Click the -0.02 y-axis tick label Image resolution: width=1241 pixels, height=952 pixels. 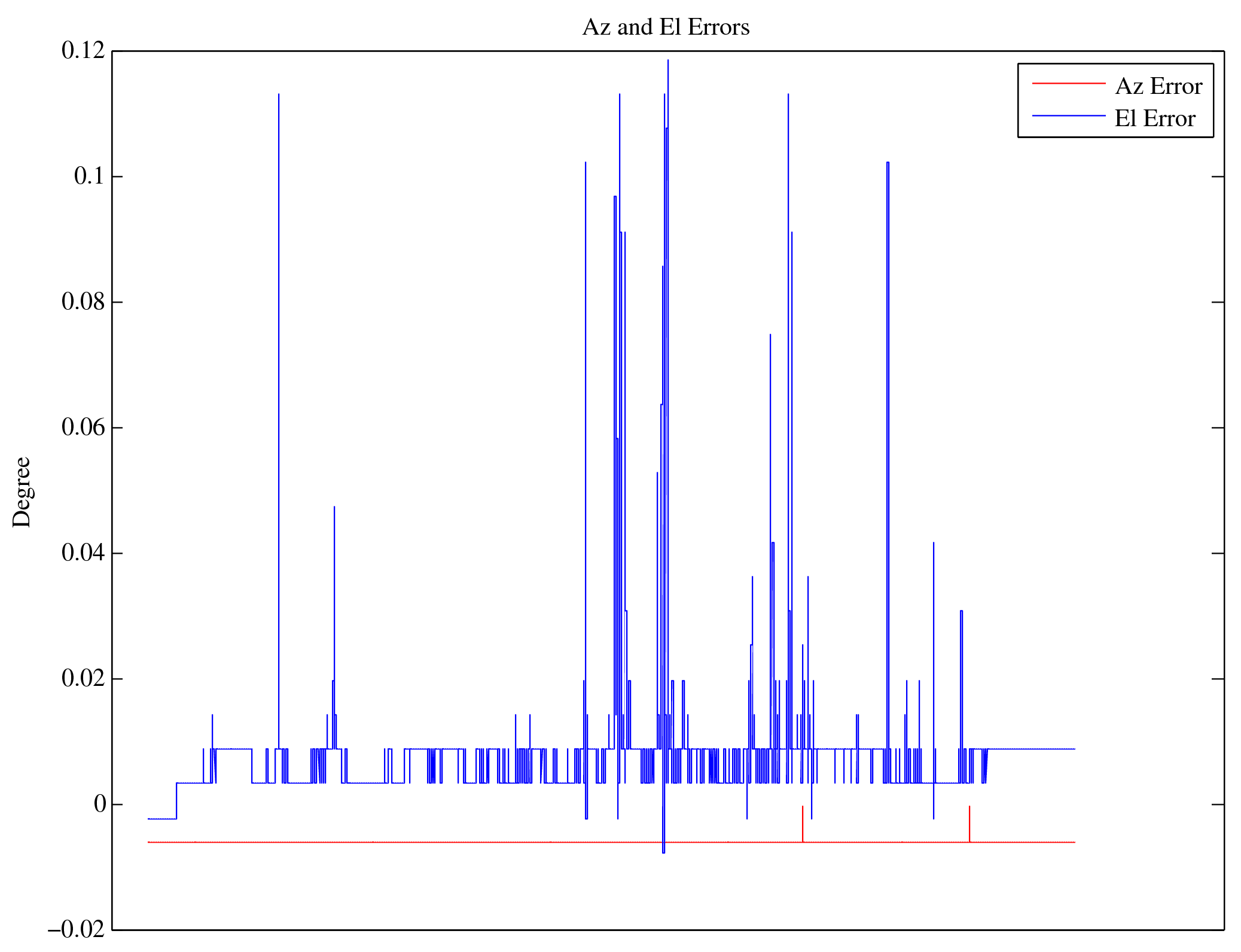click(x=76, y=930)
